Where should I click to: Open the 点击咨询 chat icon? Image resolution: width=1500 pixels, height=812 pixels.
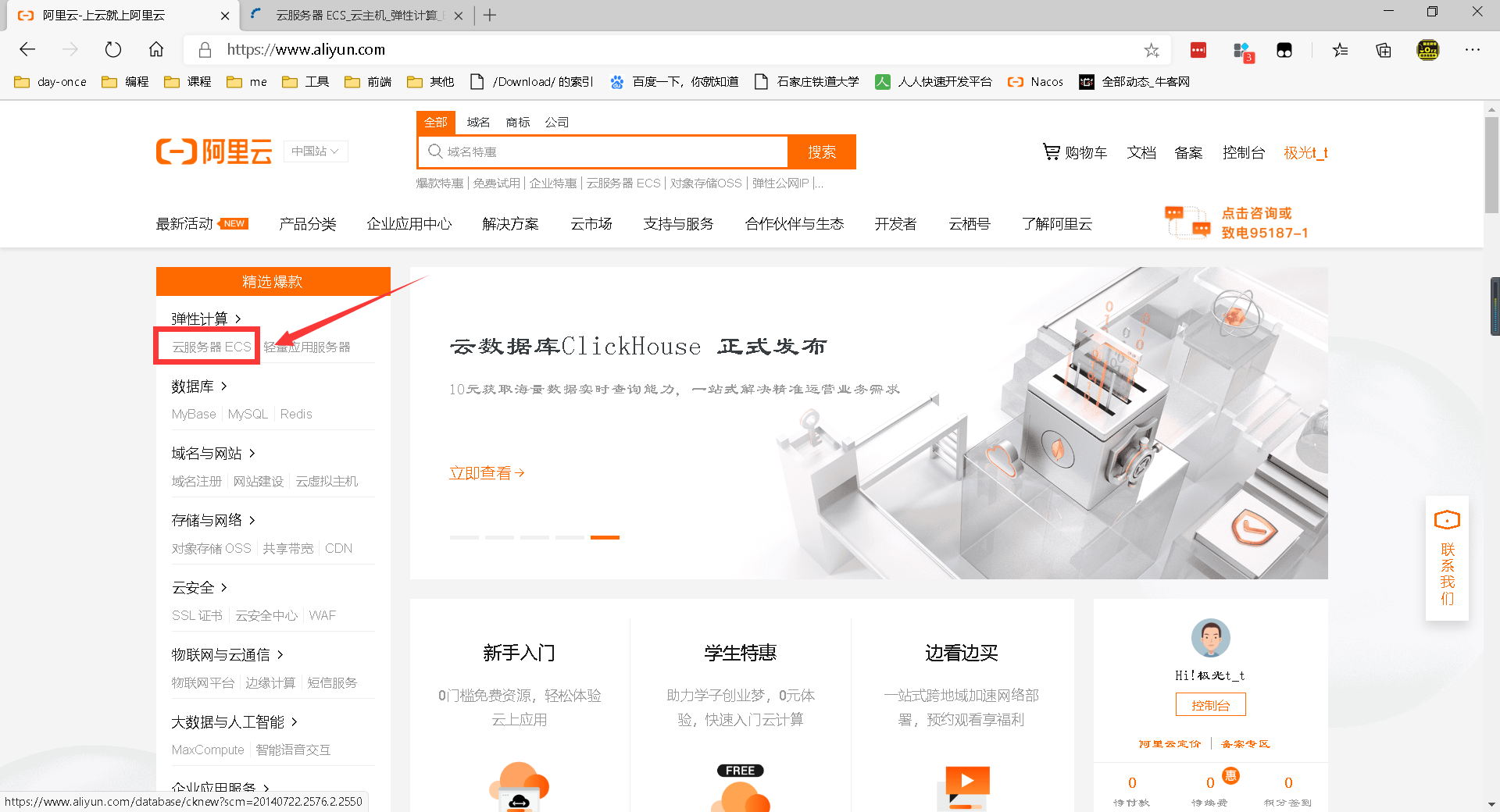tap(1187, 222)
